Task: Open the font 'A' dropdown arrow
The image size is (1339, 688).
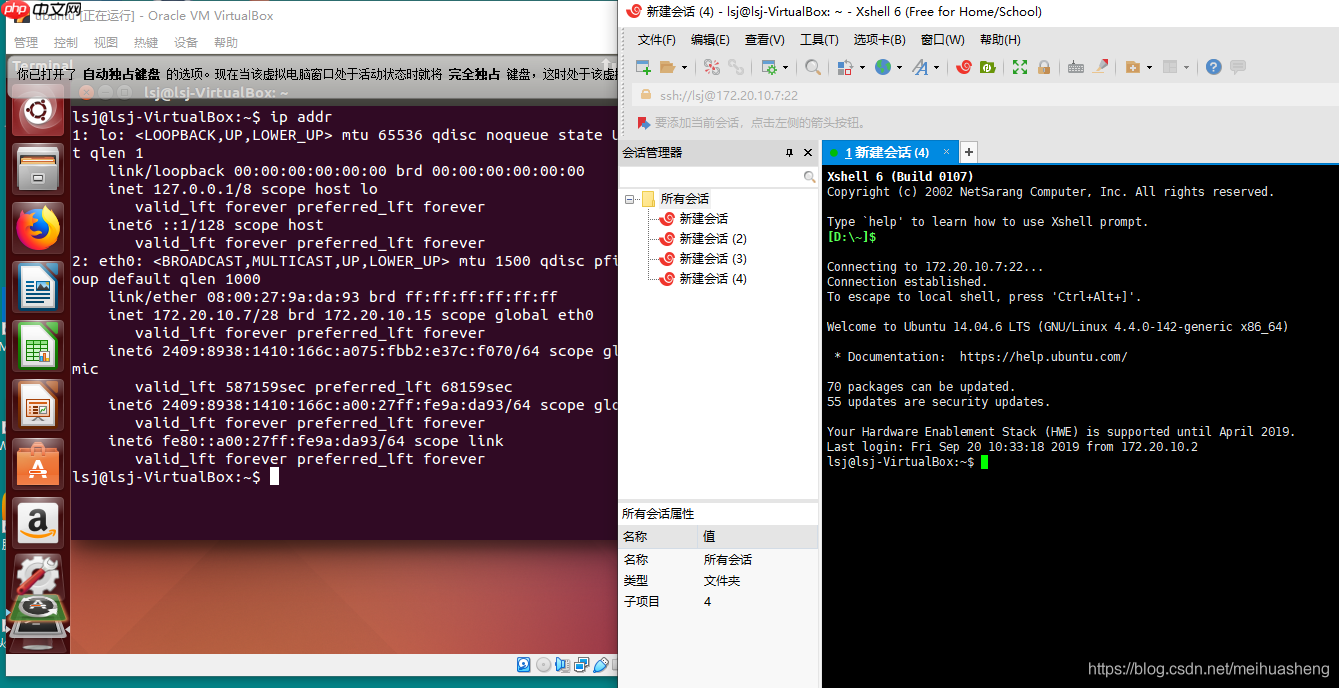Action: [x=937, y=67]
